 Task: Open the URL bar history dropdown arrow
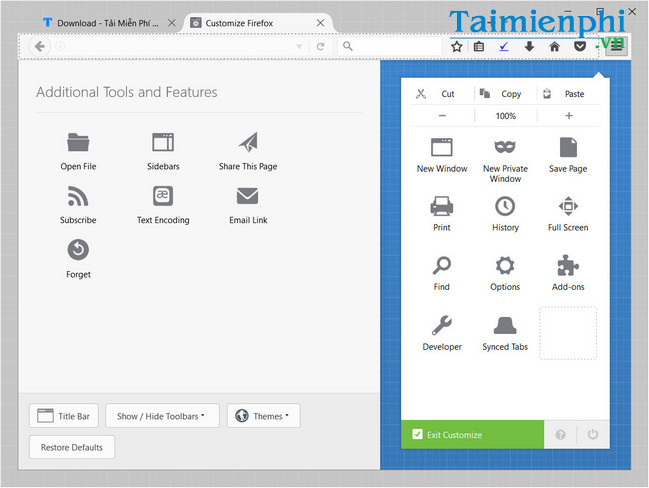(x=299, y=46)
